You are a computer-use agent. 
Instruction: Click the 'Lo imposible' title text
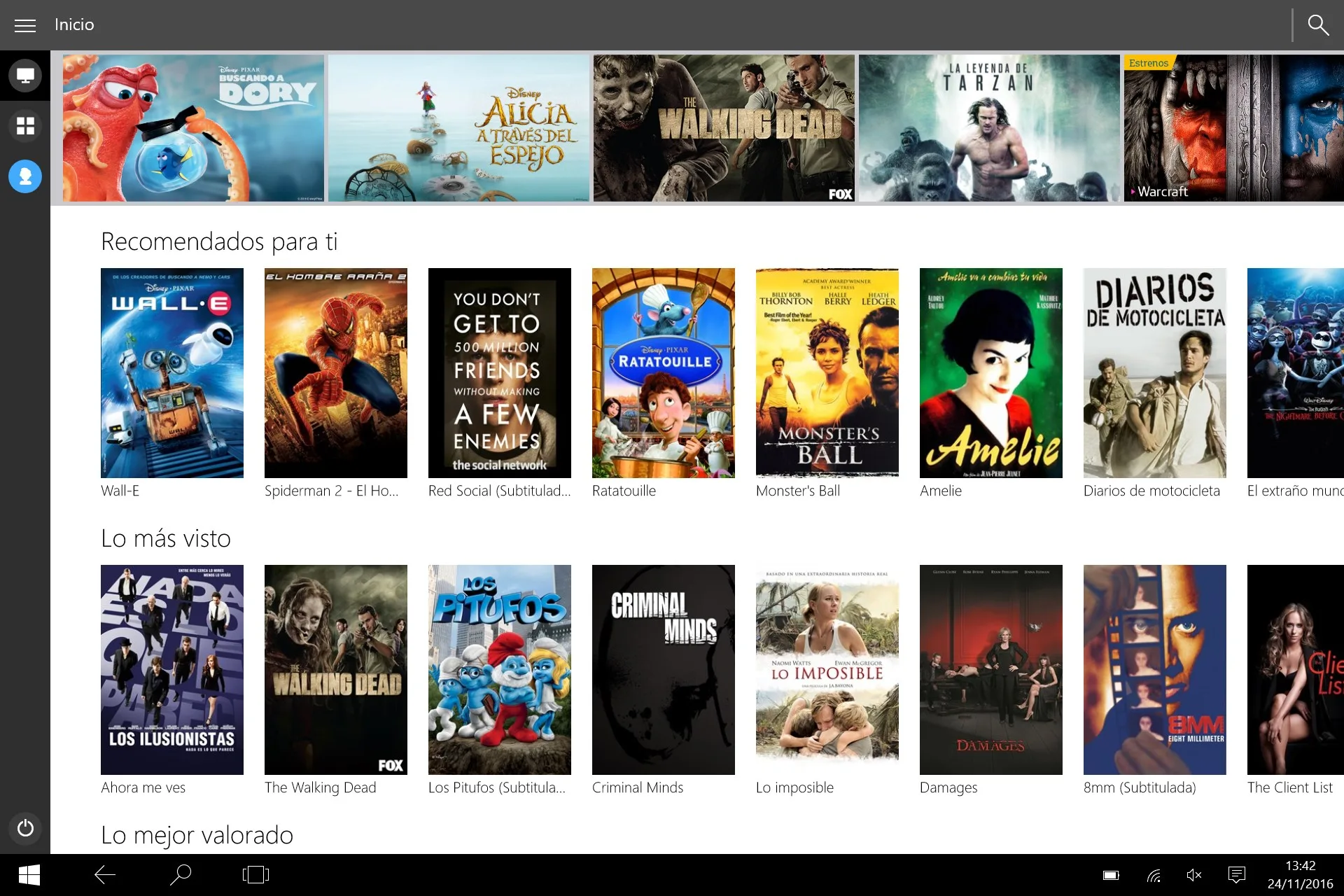[795, 787]
